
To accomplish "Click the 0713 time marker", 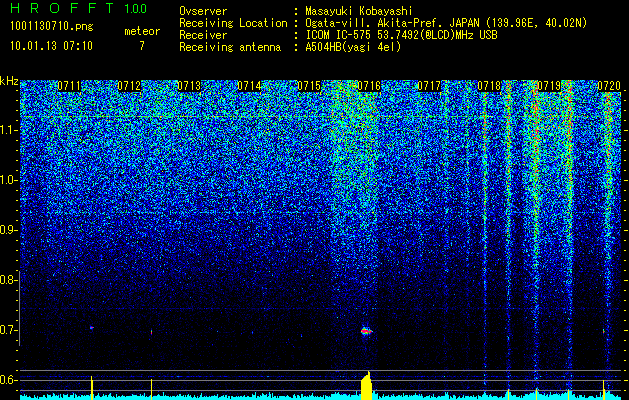I will tap(189, 86).
